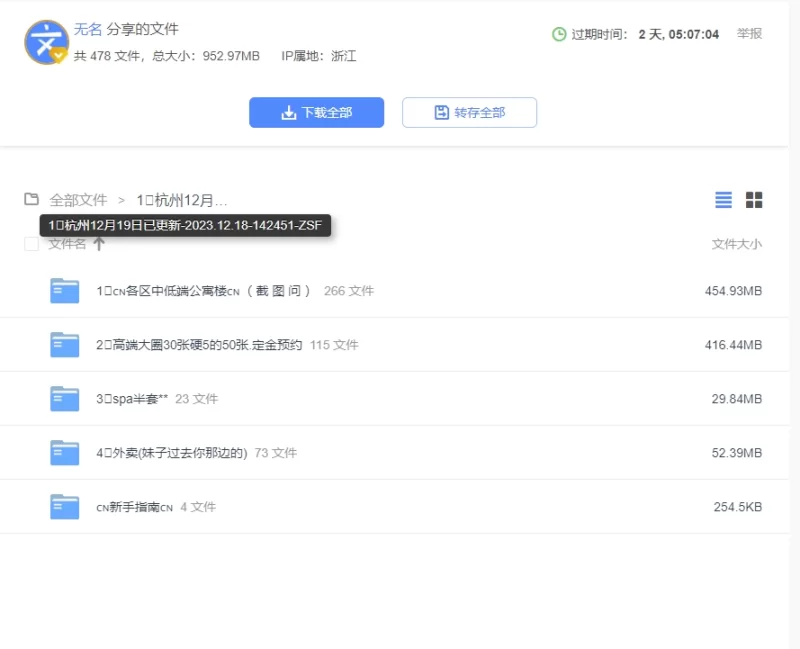The width and height of the screenshot is (800, 649).
Task: Sort the list by 文件大小 header
Action: 736,244
